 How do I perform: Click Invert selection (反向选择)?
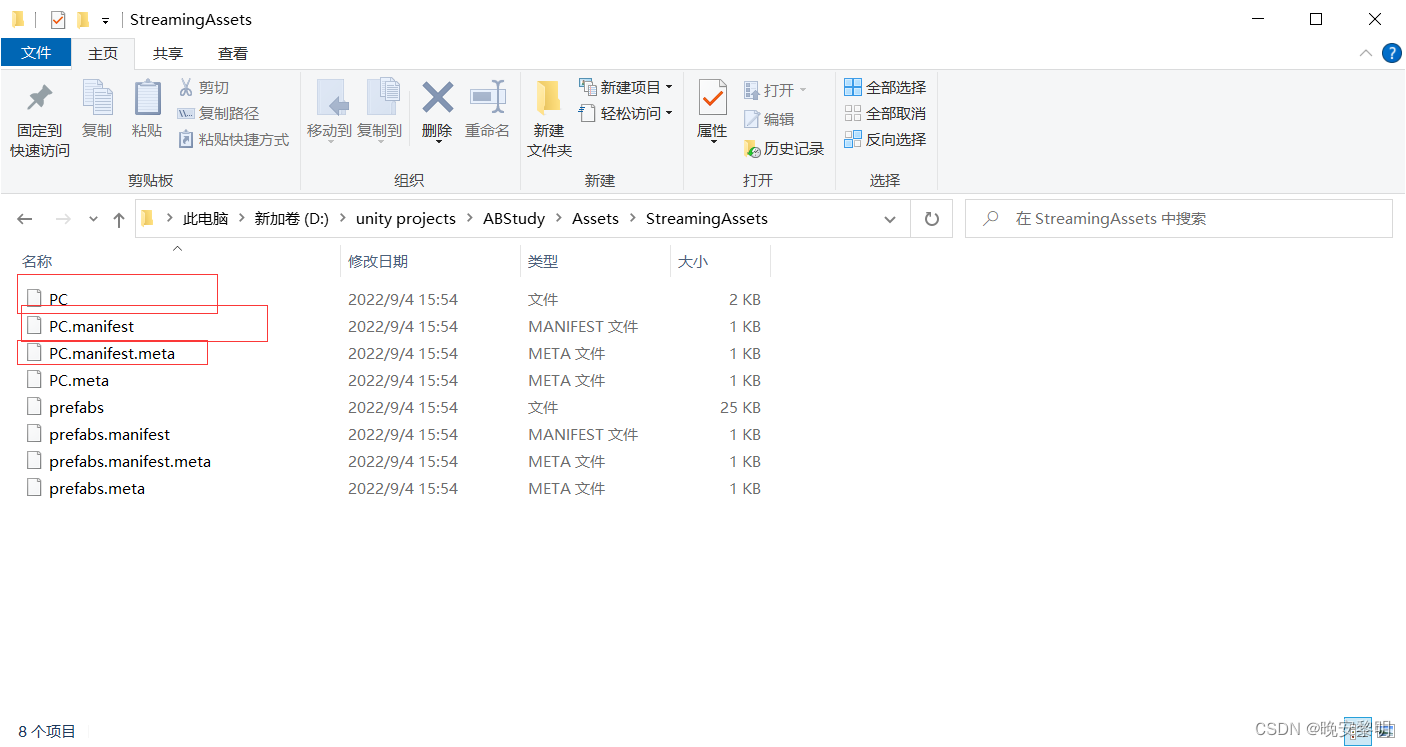(x=885, y=140)
